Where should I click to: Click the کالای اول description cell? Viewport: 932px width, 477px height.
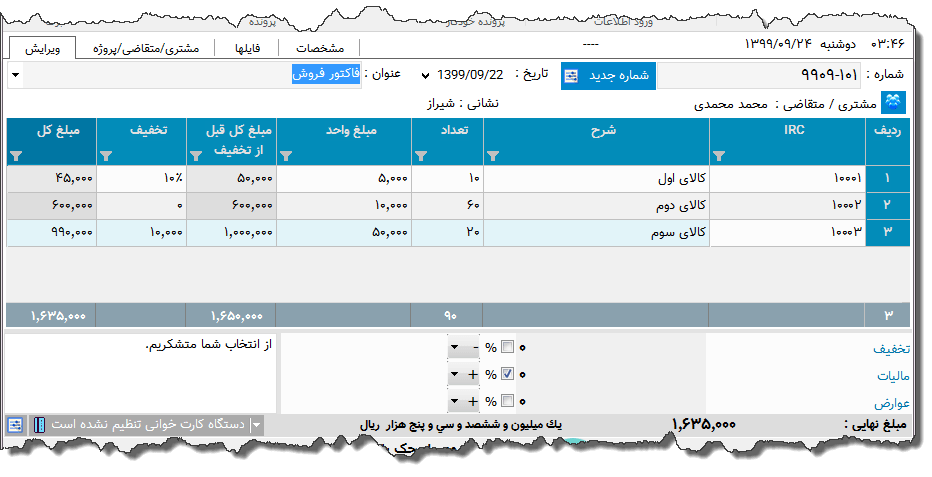coord(596,178)
